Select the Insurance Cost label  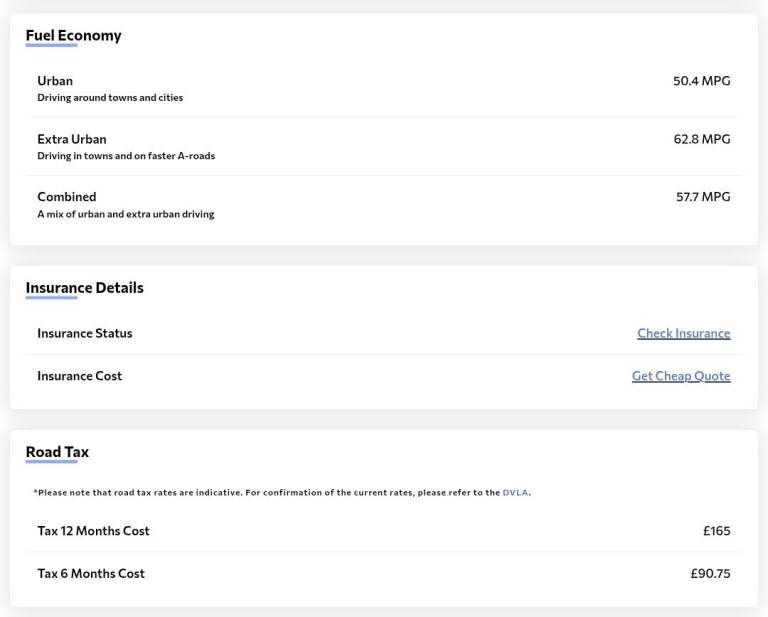click(x=79, y=376)
